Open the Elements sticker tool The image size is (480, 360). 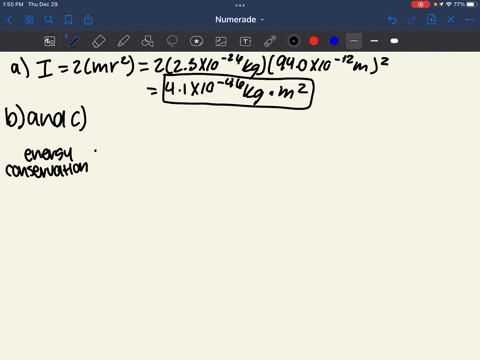coord(196,41)
